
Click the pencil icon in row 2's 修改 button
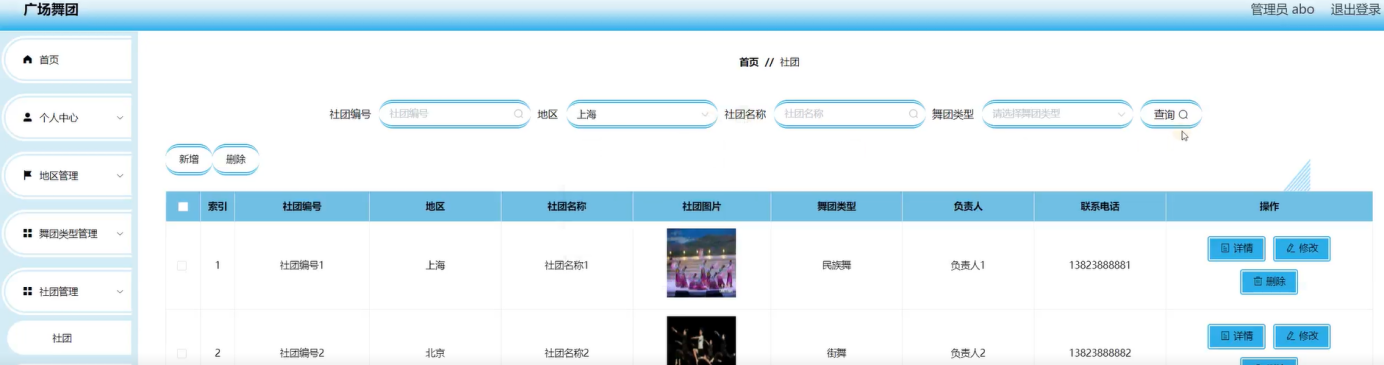point(1290,336)
